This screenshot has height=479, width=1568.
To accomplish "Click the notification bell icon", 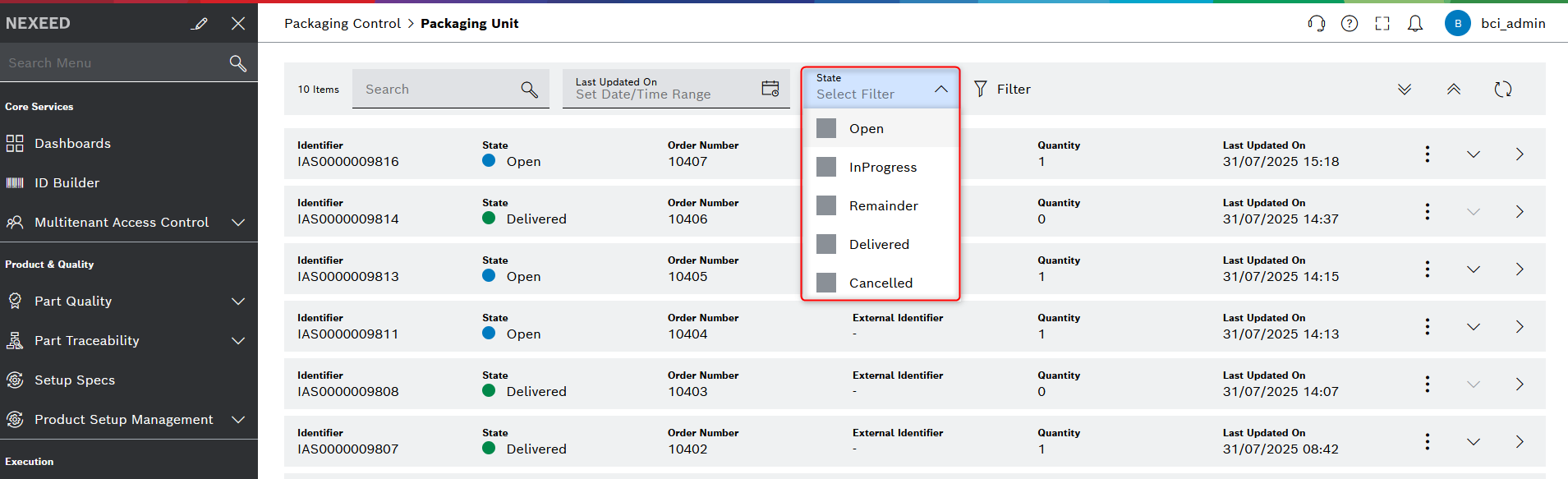I will tap(1414, 24).
